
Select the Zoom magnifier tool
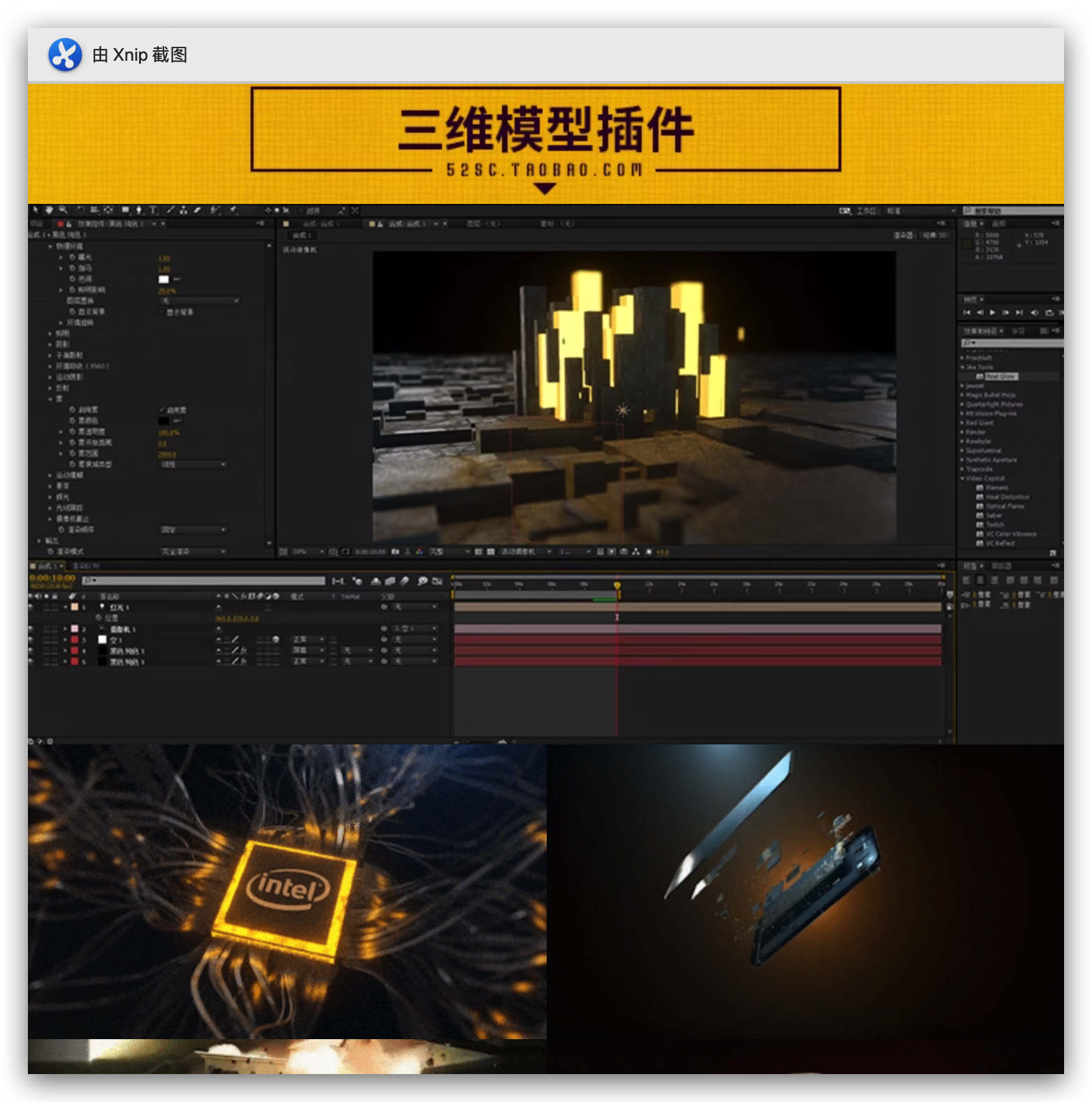[63, 210]
